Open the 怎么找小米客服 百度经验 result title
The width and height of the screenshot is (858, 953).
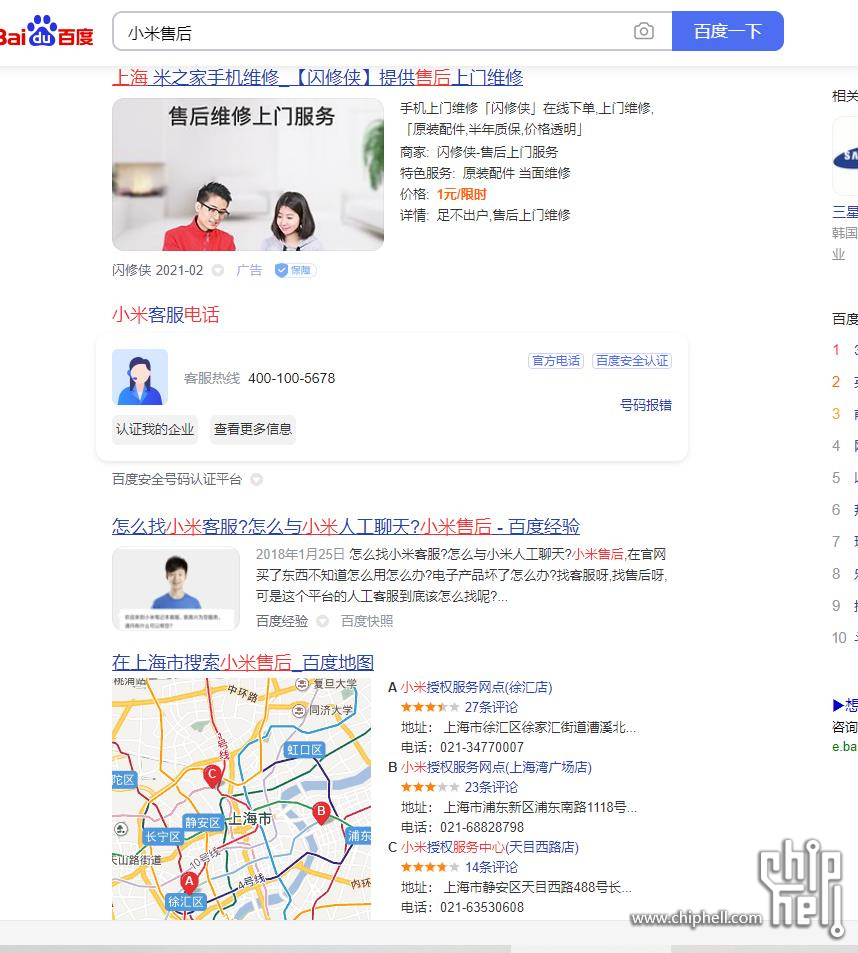(346, 526)
